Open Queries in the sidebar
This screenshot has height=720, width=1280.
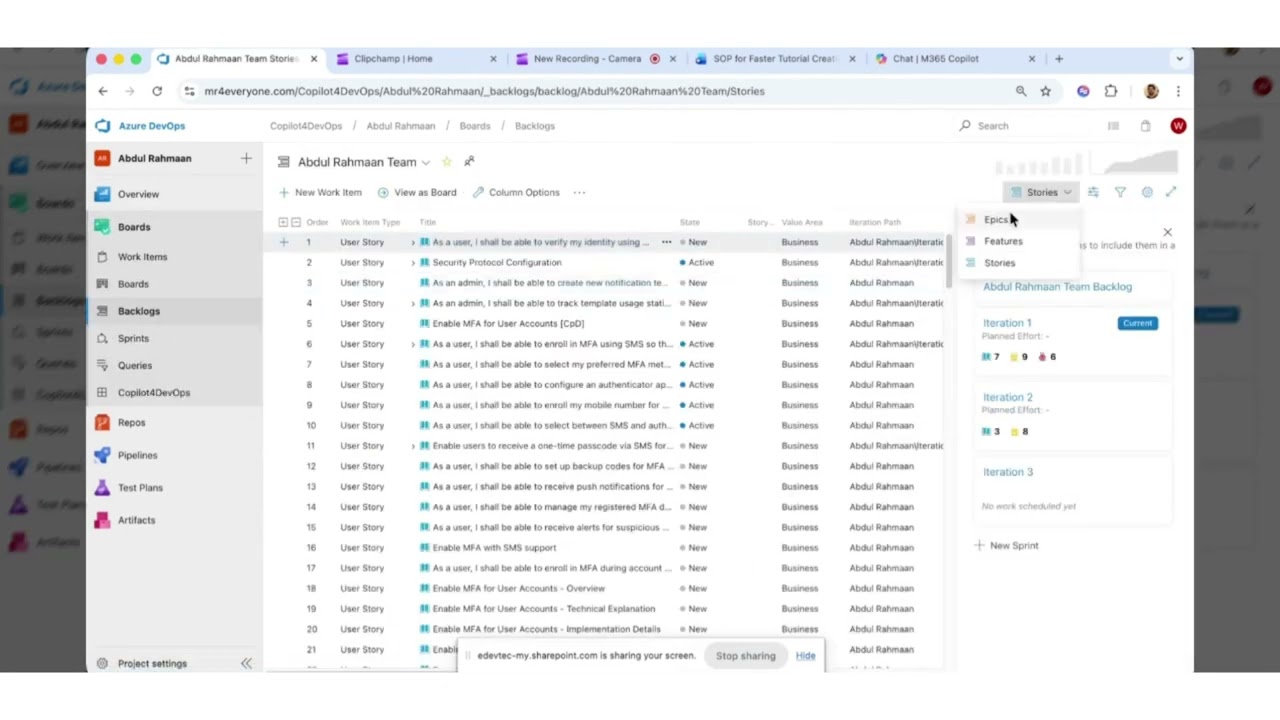click(135, 366)
